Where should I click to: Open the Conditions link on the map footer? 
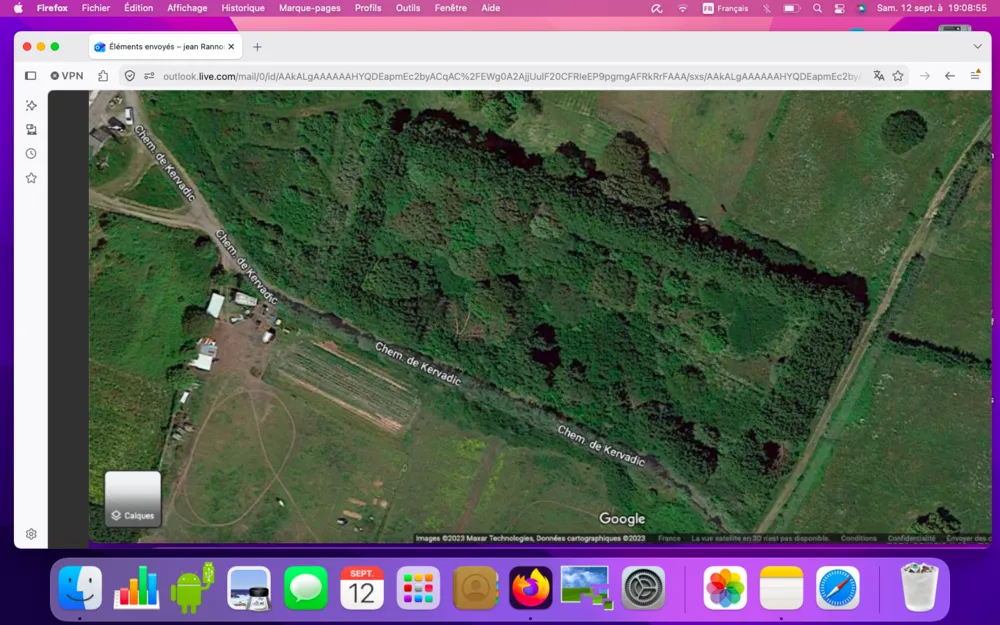coord(858,538)
